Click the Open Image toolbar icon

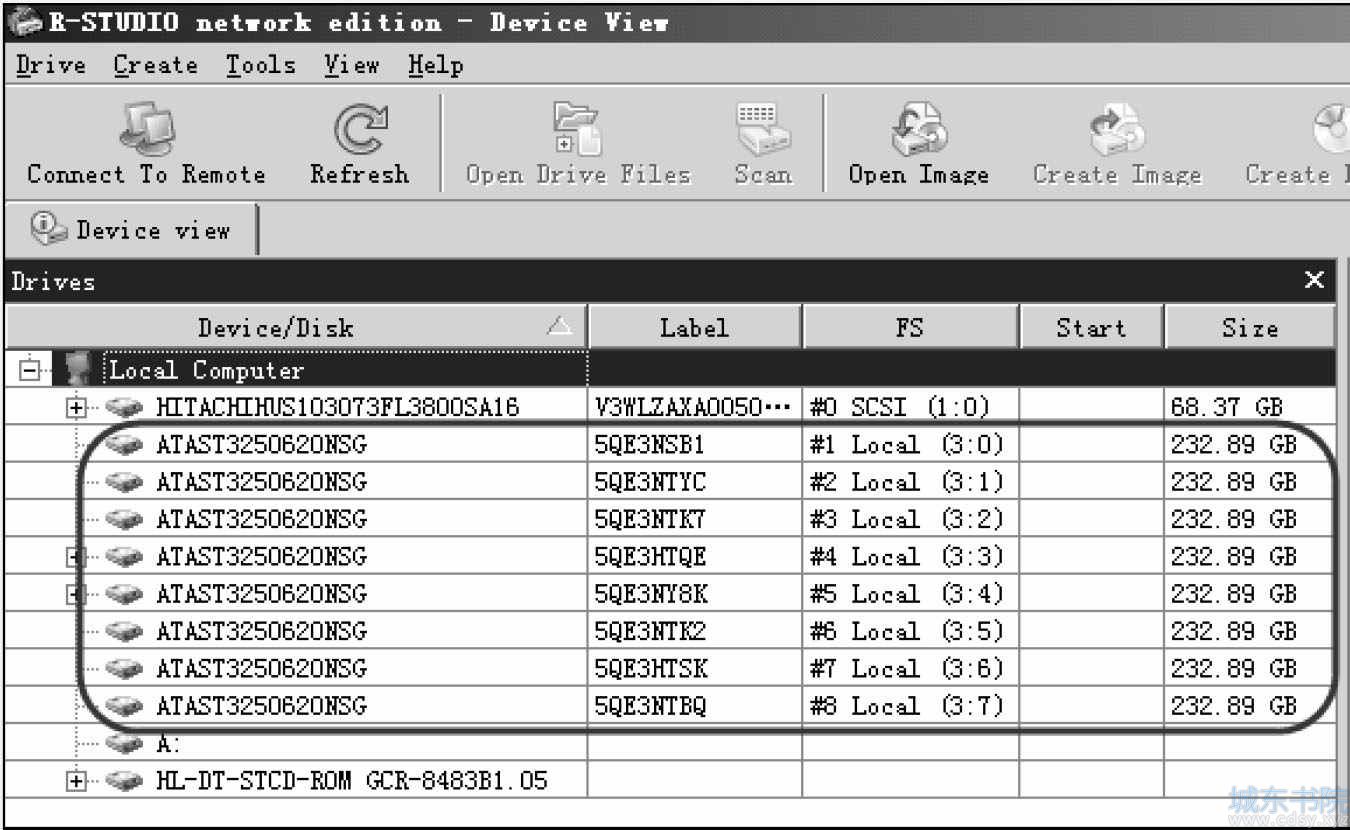918,130
